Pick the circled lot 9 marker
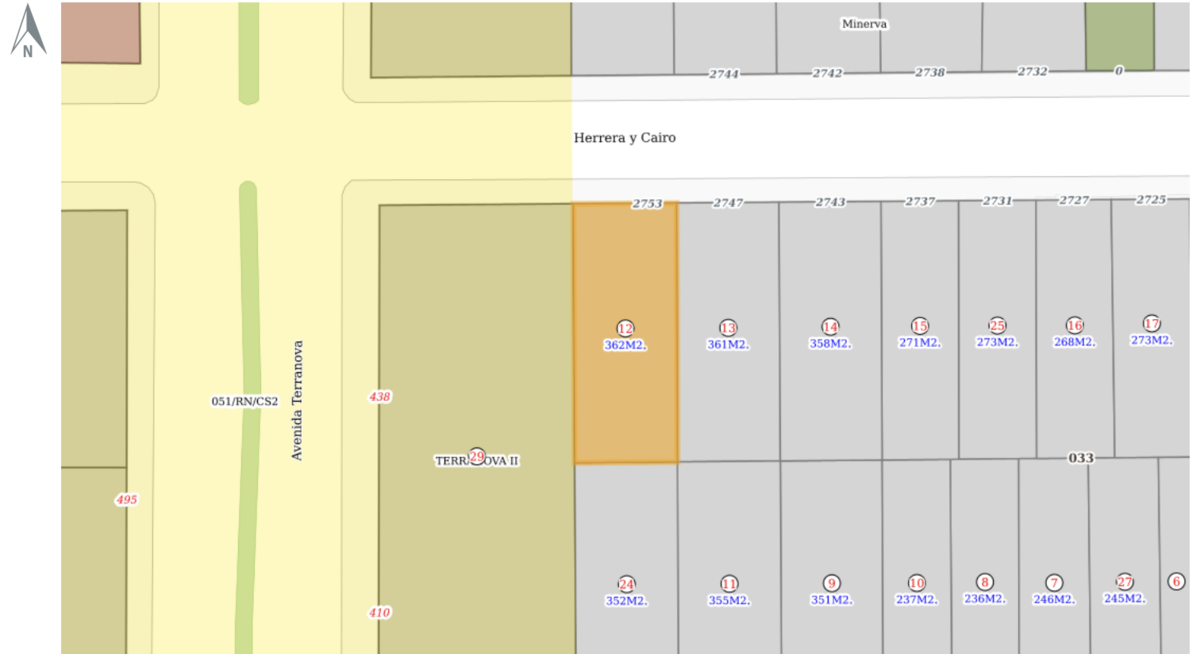The height and width of the screenshot is (654, 1200). [831, 583]
